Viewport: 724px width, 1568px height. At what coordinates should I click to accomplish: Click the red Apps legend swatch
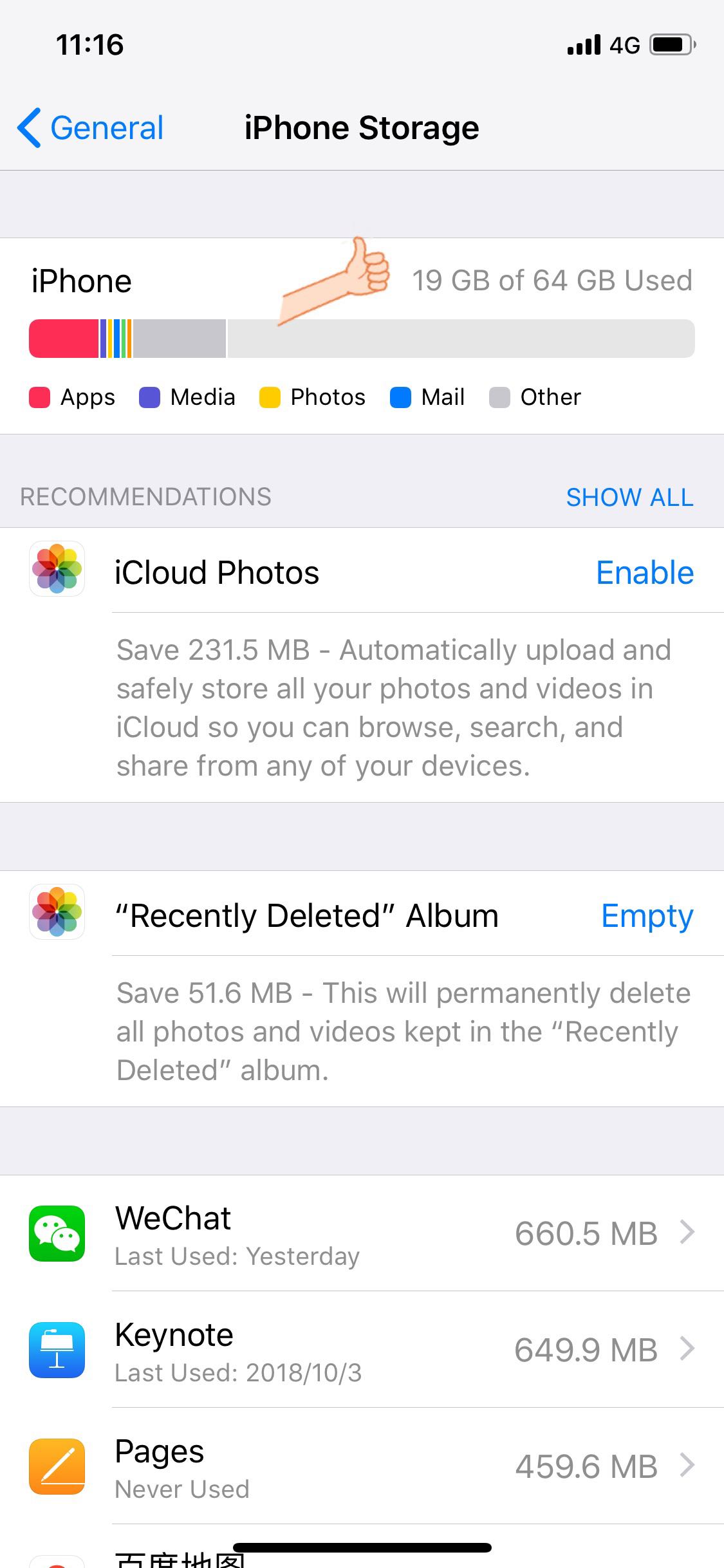coord(40,397)
